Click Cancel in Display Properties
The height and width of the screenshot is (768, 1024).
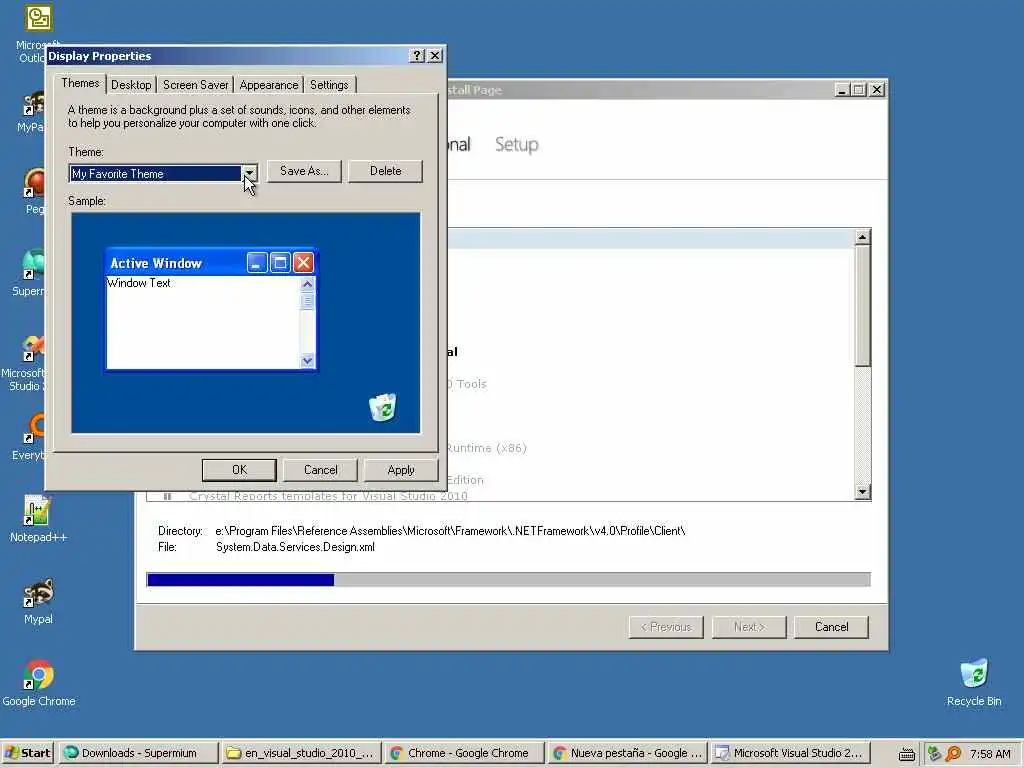click(321, 470)
